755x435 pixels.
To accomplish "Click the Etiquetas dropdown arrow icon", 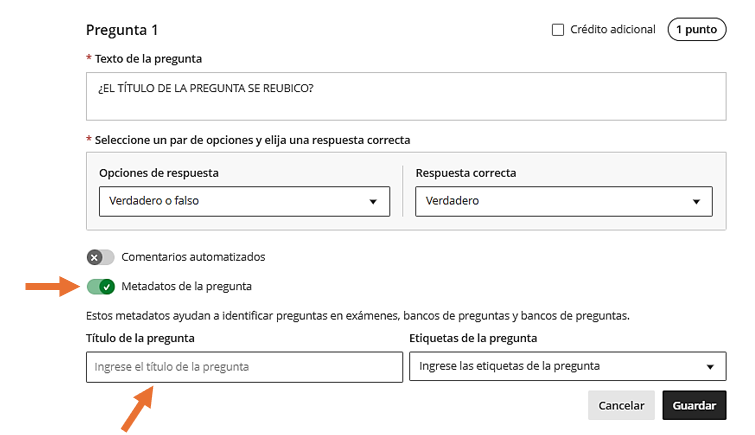I will [x=710, y=367].
